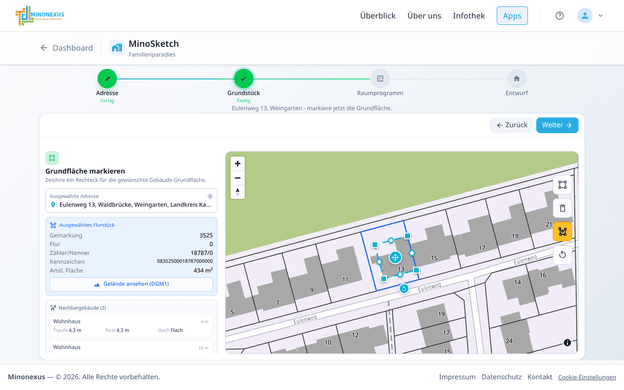Click the Minonexus logo
The width and height of the screenshot is (624, 390).
click(40, 16)
